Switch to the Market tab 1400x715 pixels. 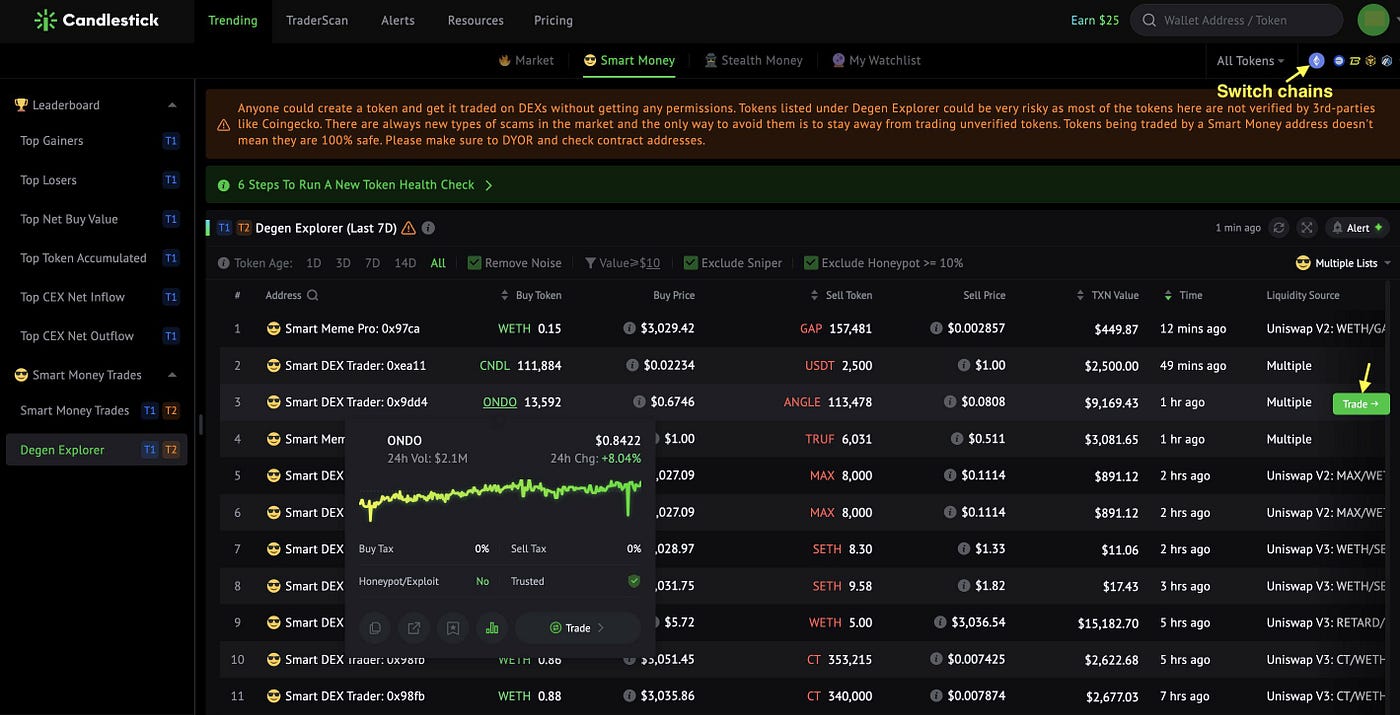click(x=526, y=61)
